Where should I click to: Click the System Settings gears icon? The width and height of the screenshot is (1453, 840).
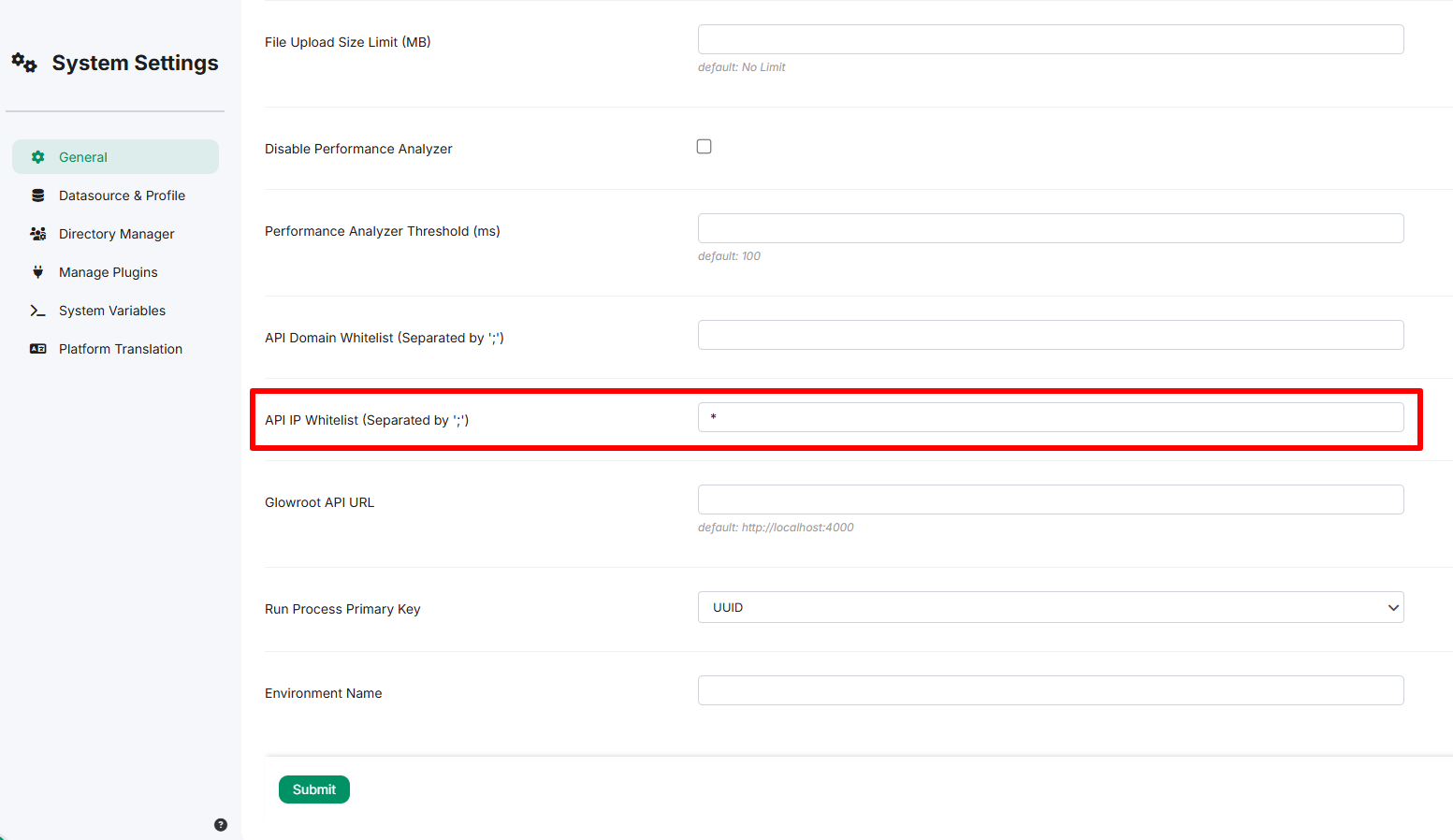[24, 63]
